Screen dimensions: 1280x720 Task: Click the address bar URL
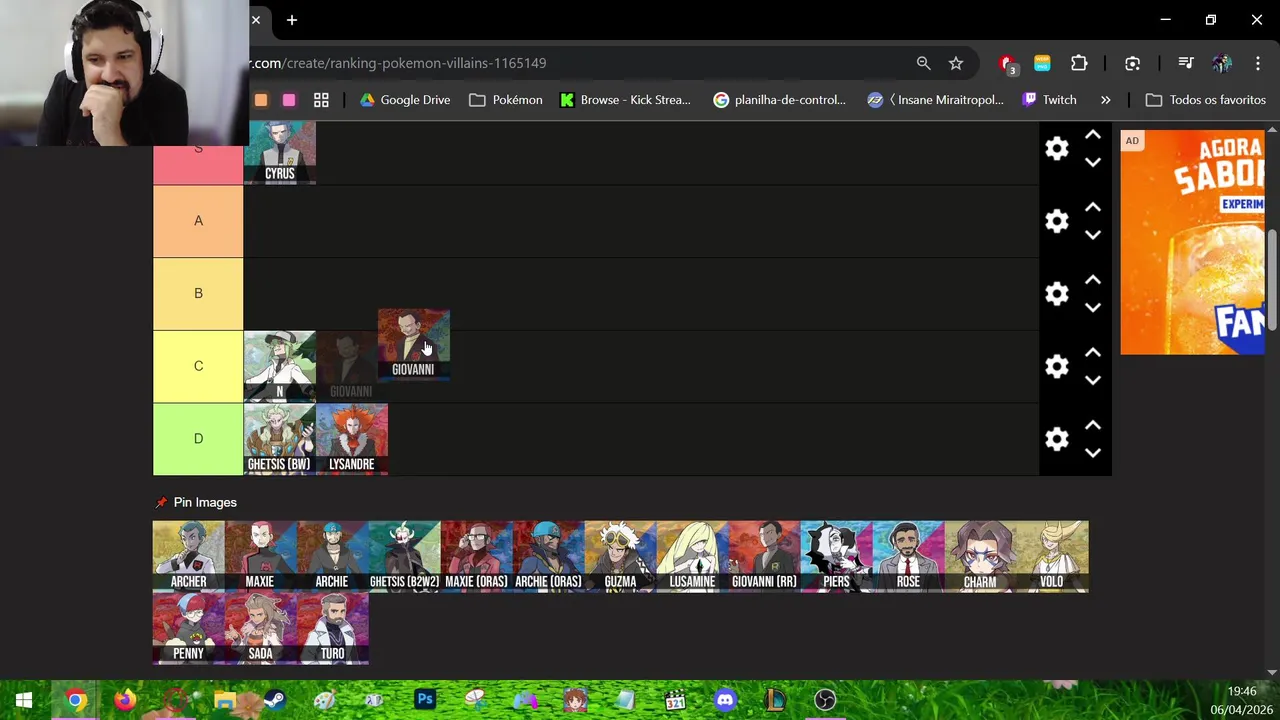(x=398, y=63)
